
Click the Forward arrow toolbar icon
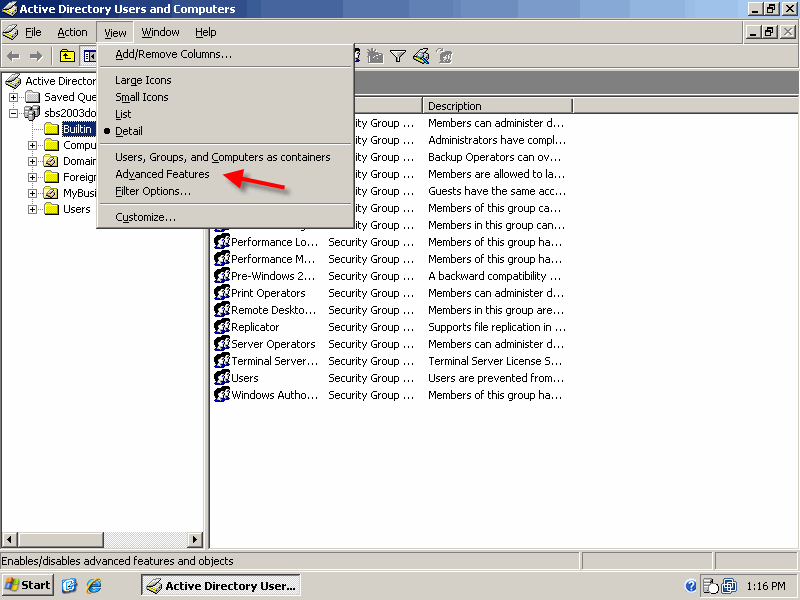click(36, 56)
